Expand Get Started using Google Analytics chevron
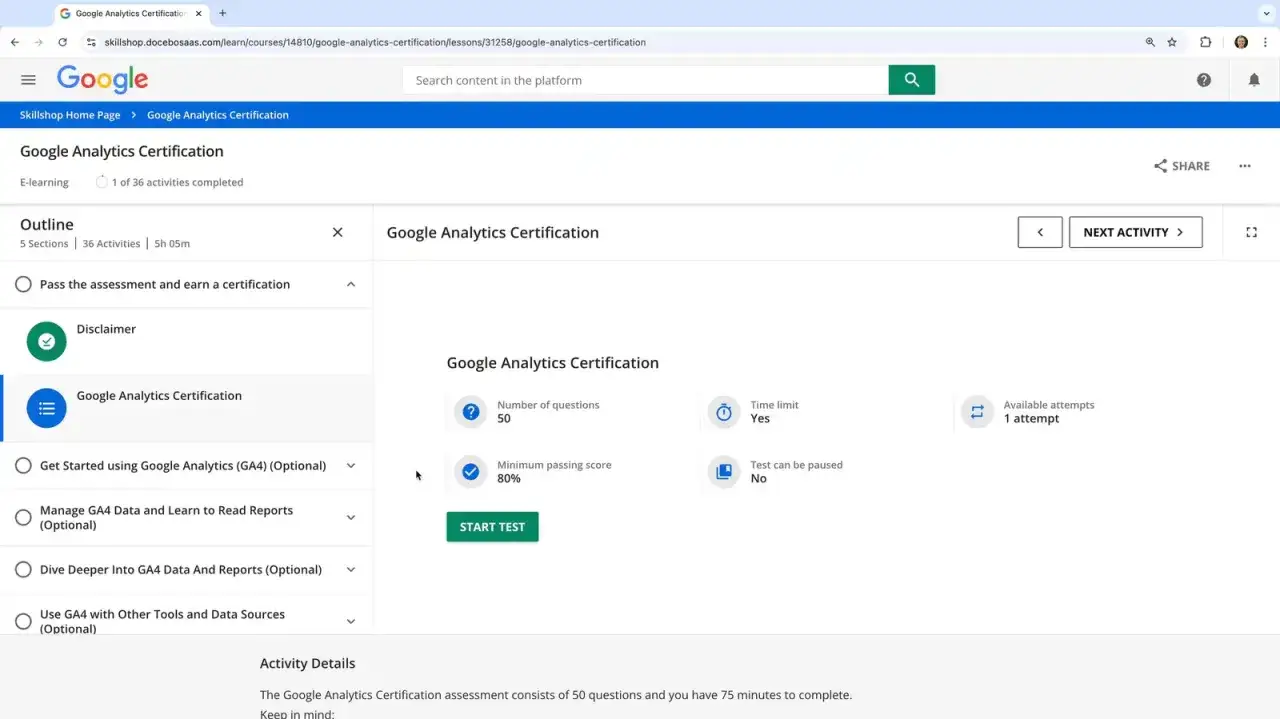The height and width of the screenshot is (719, 1280). [351, 465]
